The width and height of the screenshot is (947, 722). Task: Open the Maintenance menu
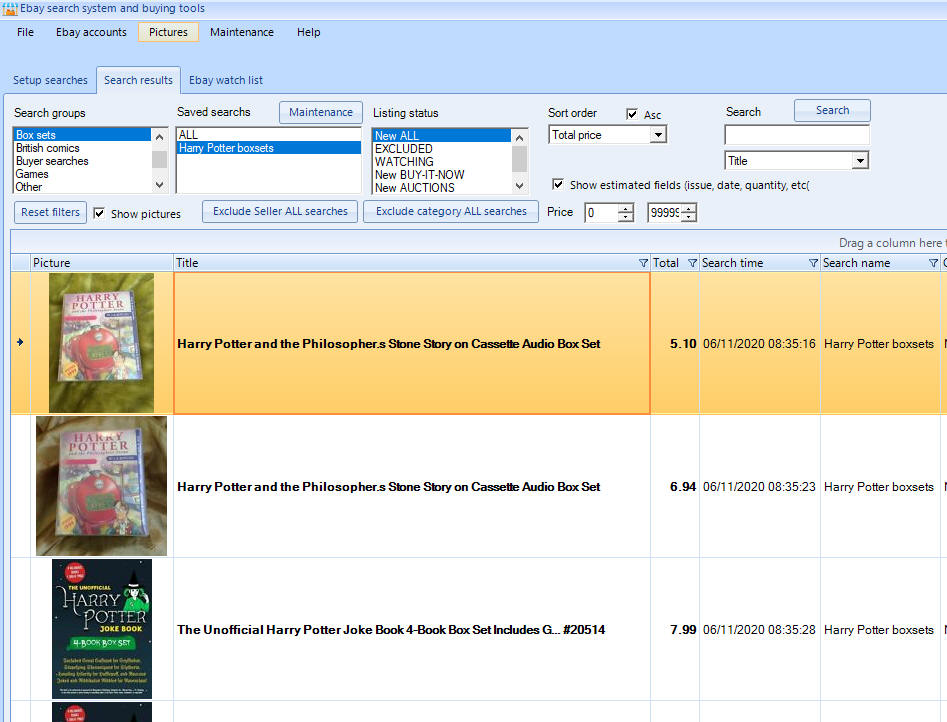pyautogui.click(x=242, y=32)
